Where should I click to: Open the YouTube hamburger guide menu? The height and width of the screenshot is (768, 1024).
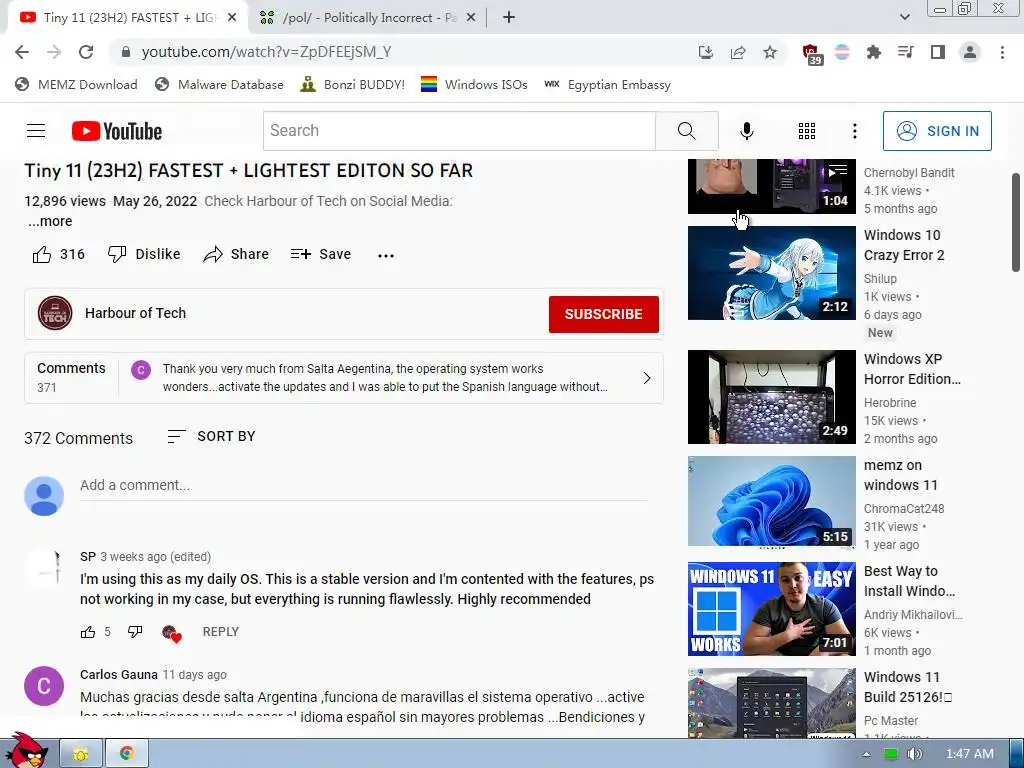tap(36, 131)
